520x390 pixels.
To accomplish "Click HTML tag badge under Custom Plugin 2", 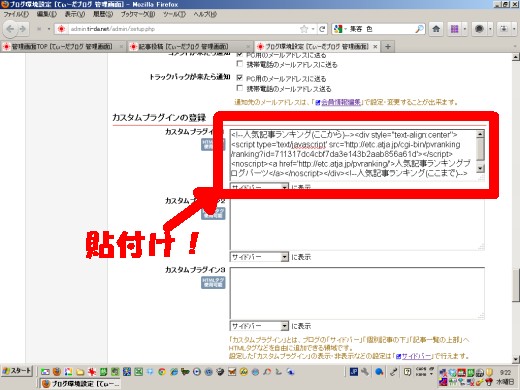I will (213, 213).
